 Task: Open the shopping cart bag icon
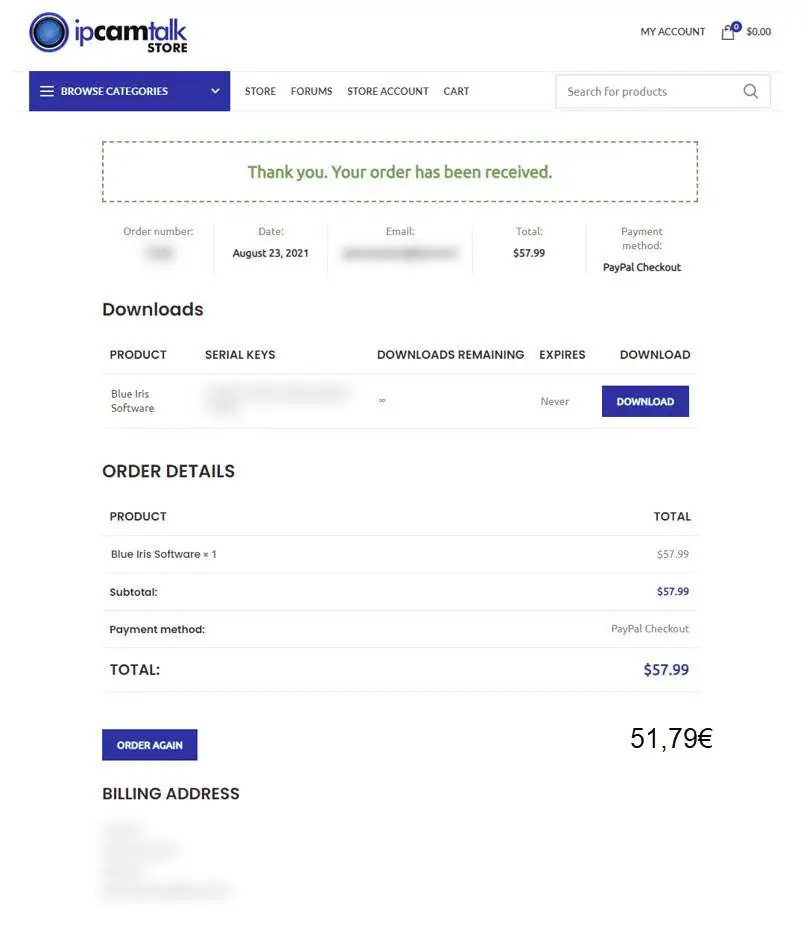point(728,32)
